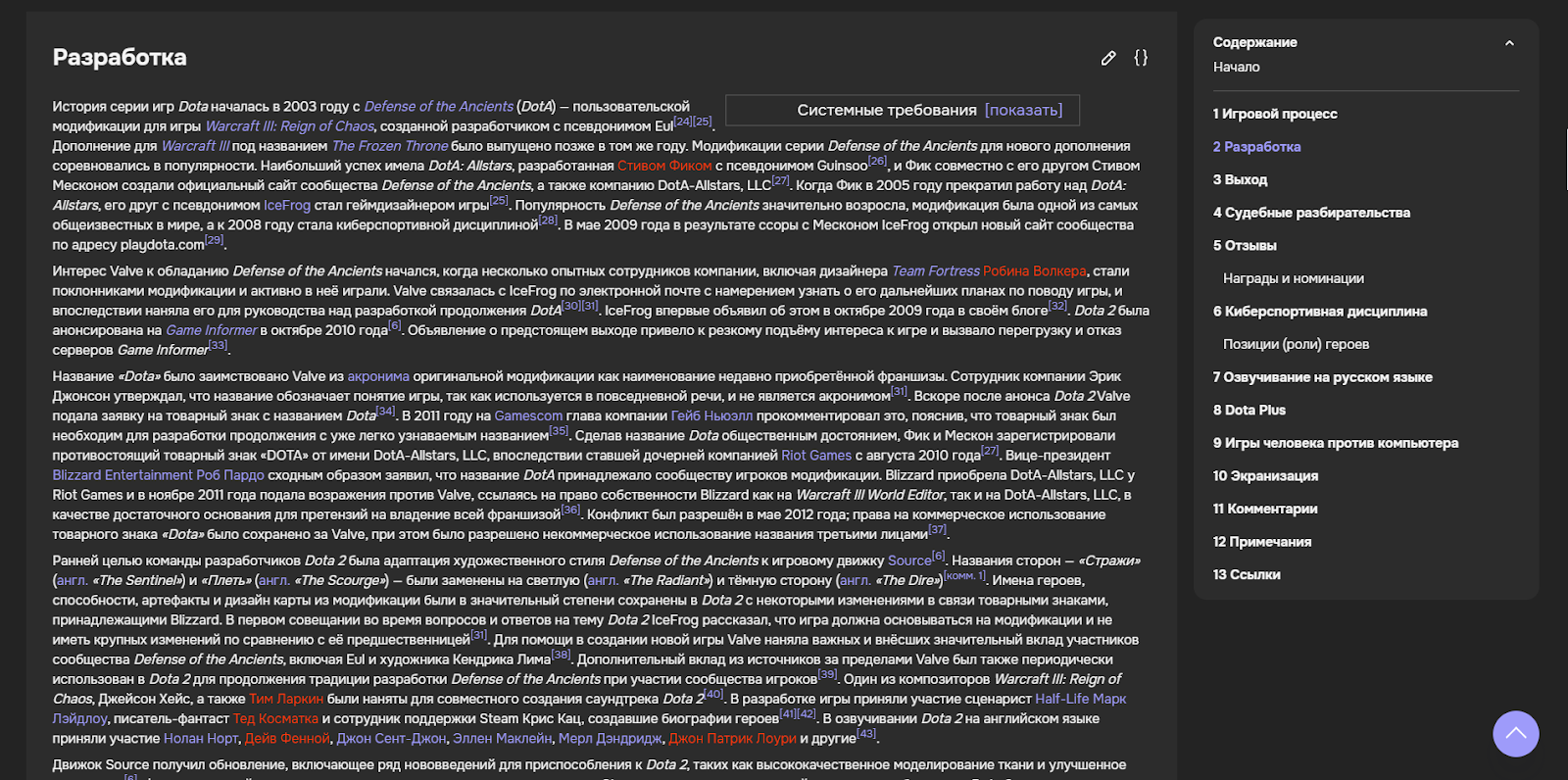
Task: Click the red link Тед Косматка
Action: 275,718
